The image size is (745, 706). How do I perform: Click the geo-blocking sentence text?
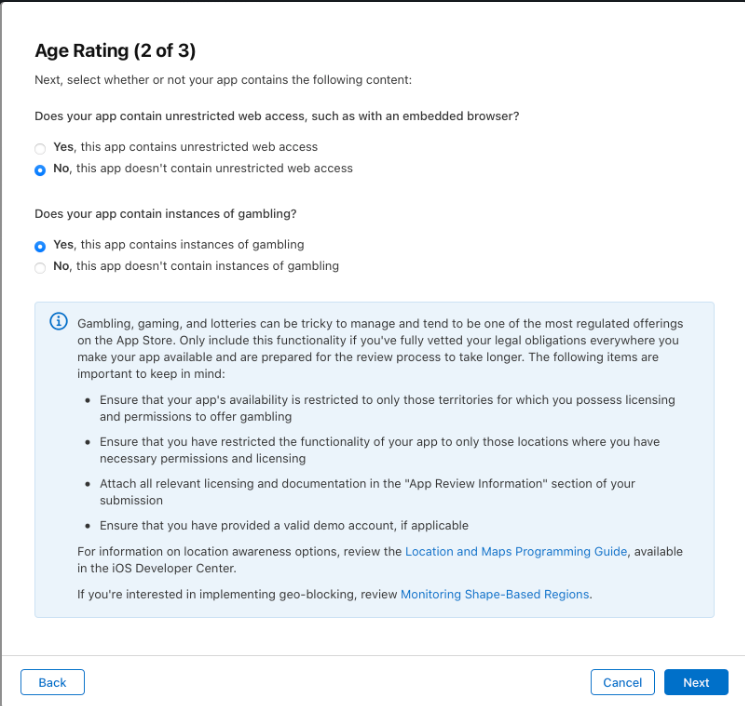(238, 594)
